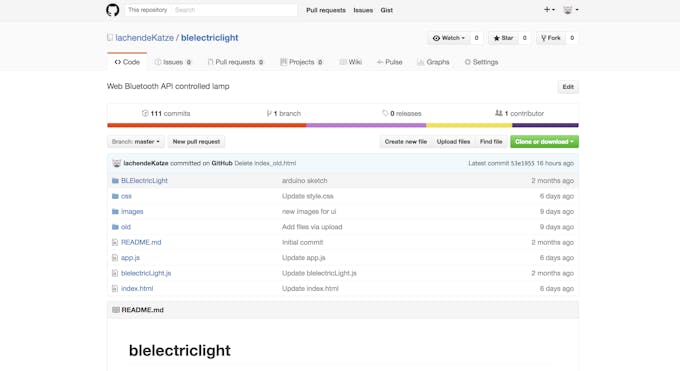Click the yellow language bar segment
The image size is (680, 371).
469,125
